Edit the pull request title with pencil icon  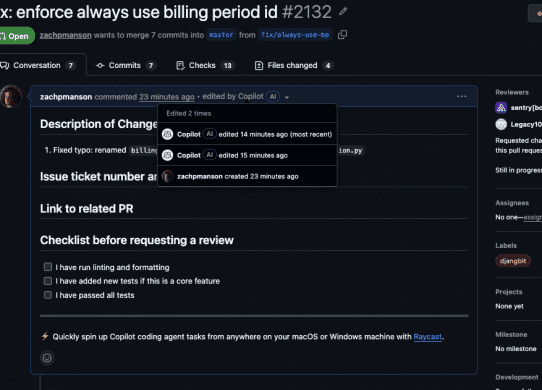[x=343, y=12]
